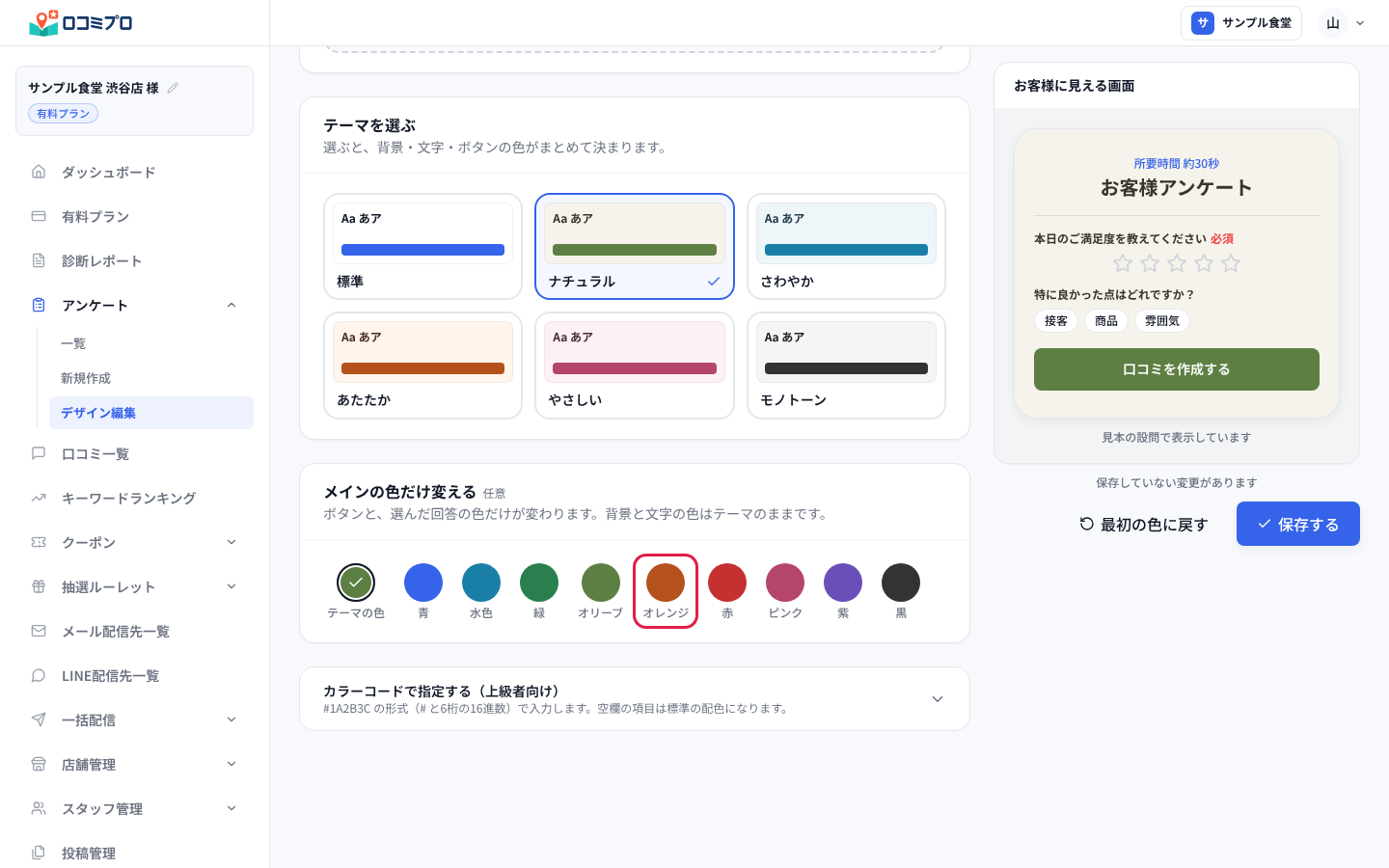The image size is (1389, 868).
Task: Click the pencil edit icon beside サンプル食堂 渋谷店
Action: click(x=173, y=88)
